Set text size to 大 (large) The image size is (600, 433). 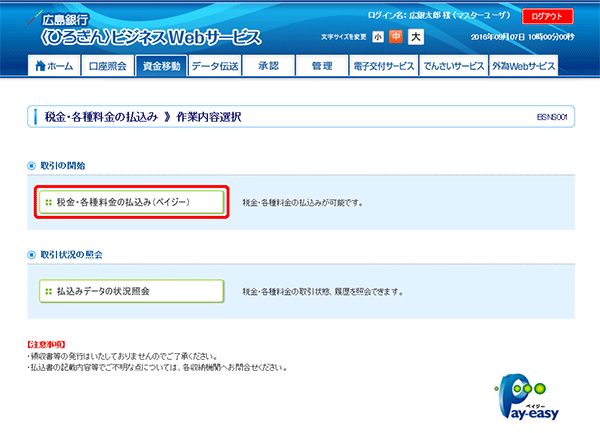(416, 37)
